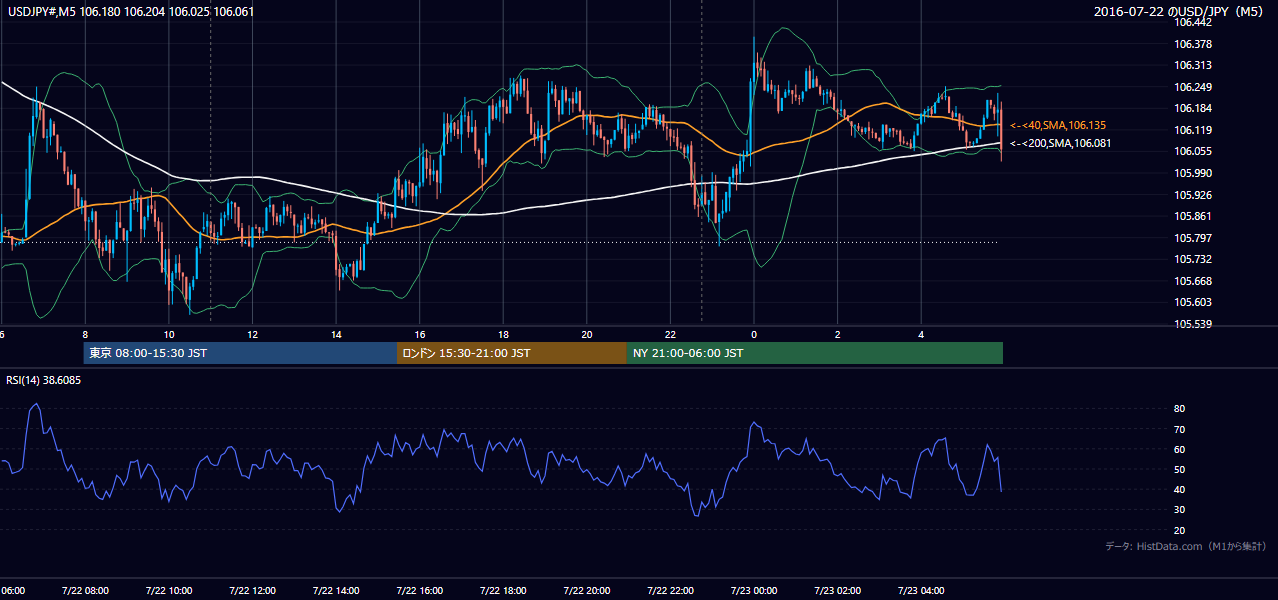
Task: Click the 7/22 18:00 date axis label
Action: click(x=503, y=591)
